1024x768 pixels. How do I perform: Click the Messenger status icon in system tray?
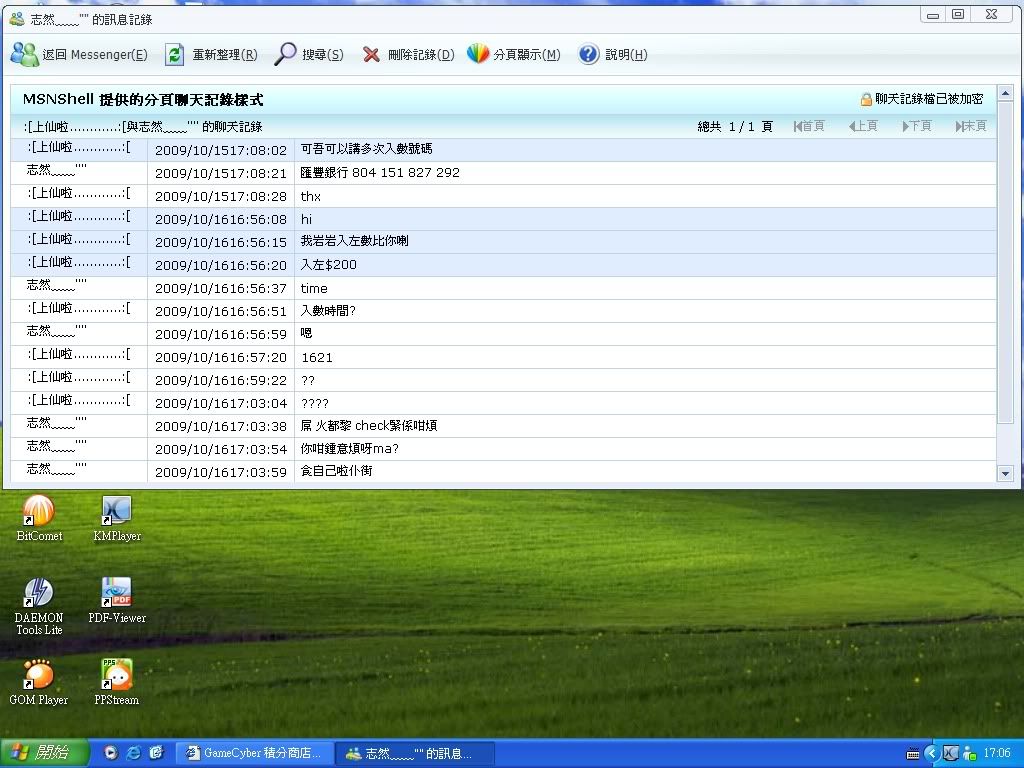coord(970,753)
